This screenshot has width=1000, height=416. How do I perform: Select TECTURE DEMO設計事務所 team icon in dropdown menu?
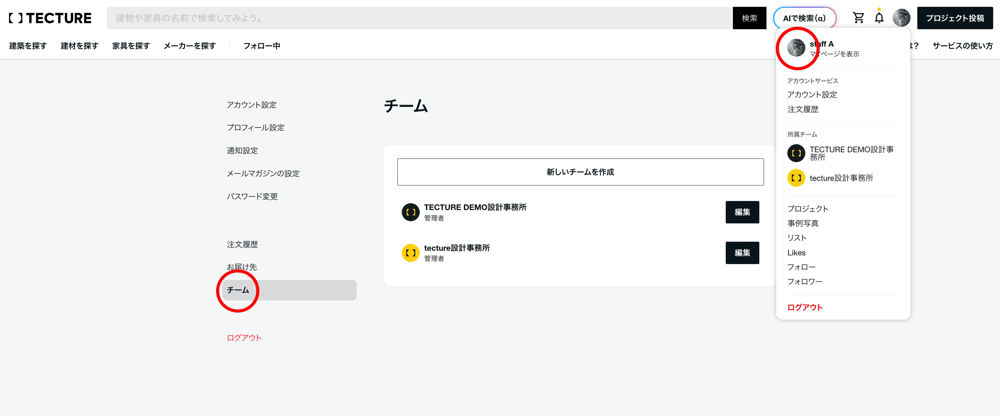click(x=796, y=153)
